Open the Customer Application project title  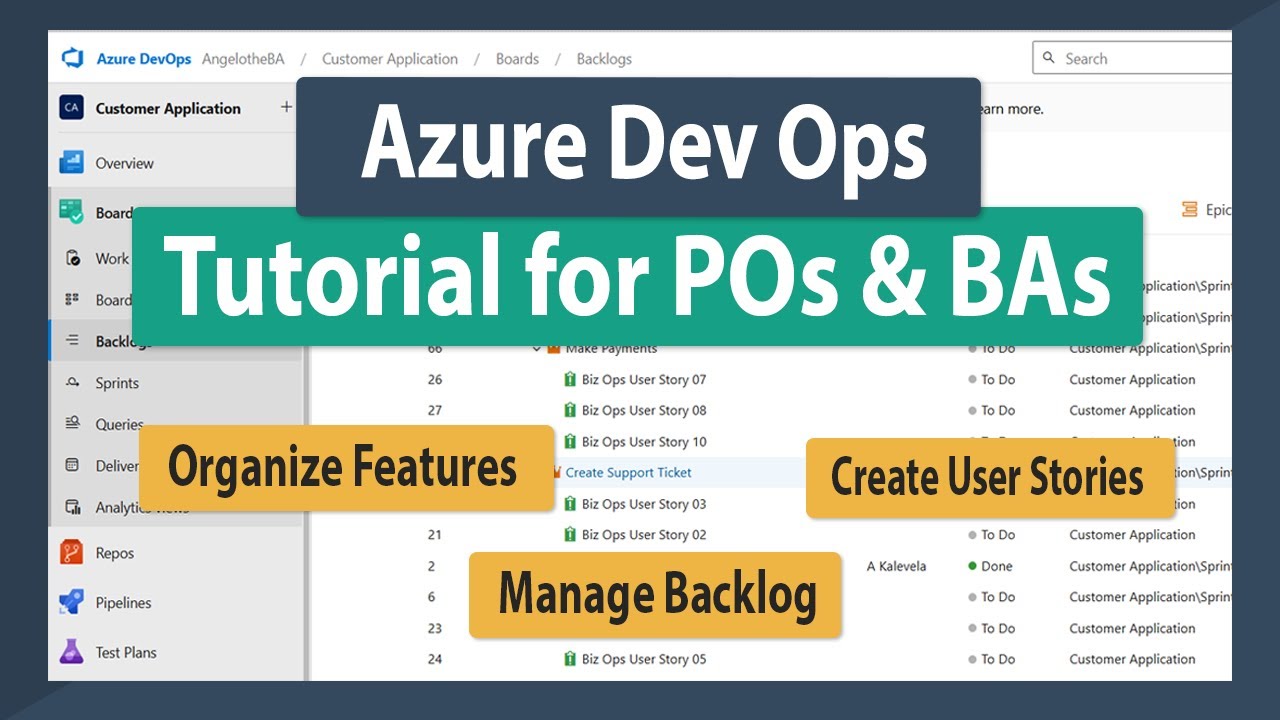(168, 109)
